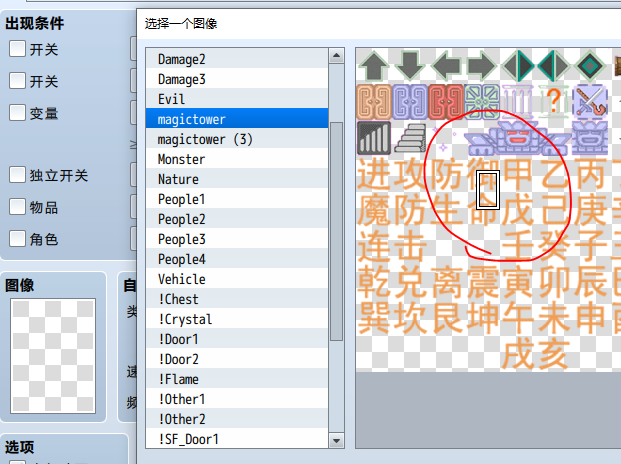
Task: Click the image list scrollbar thumb
Action: (336, 231)
